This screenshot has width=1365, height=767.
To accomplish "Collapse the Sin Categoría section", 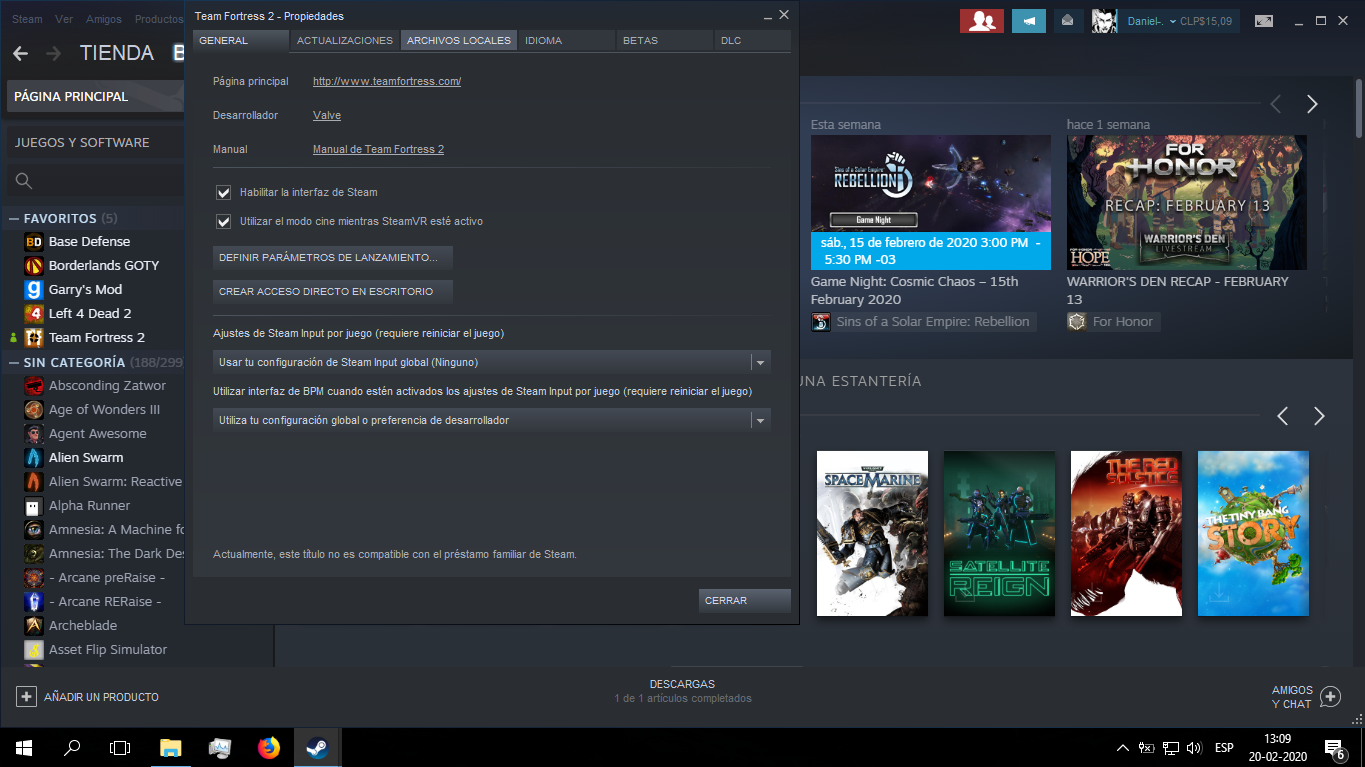I will point(14,362).
